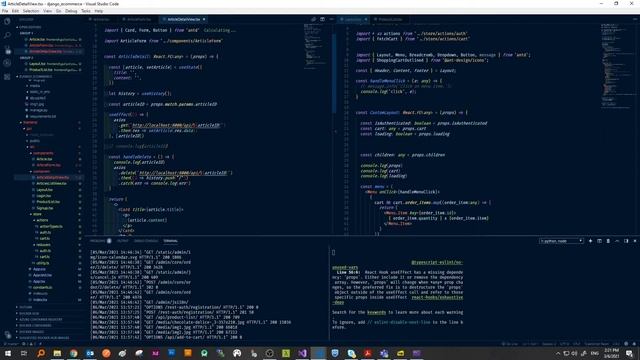Open ArticleListView.tsx in the Explorer tree
Viewport: 640px width, 360px height.
point(51,183)
